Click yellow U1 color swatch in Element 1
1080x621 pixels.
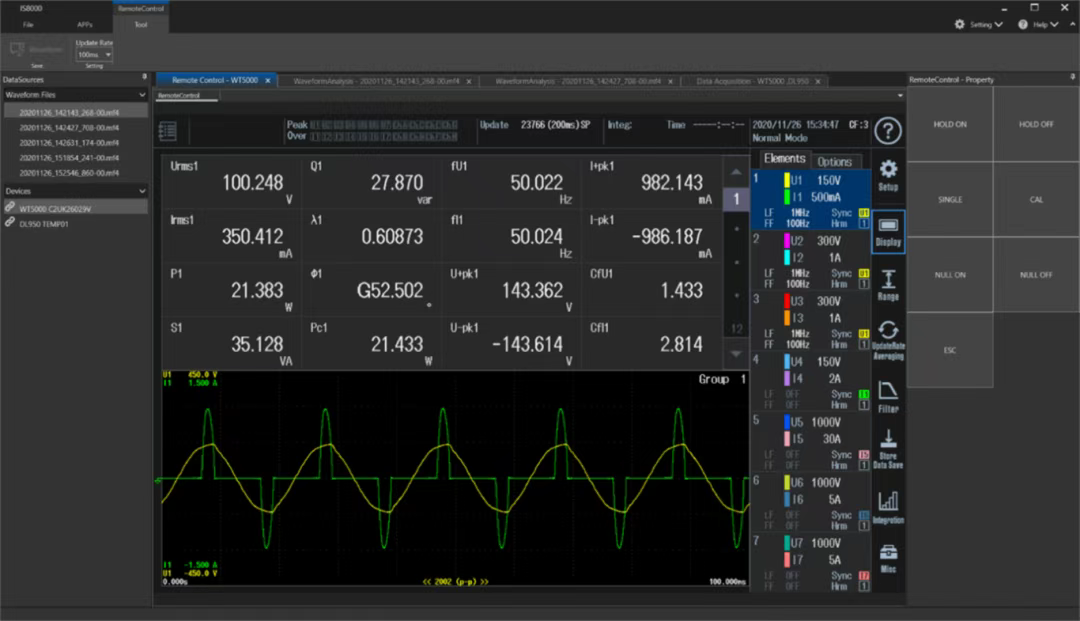tap(787, 180)
